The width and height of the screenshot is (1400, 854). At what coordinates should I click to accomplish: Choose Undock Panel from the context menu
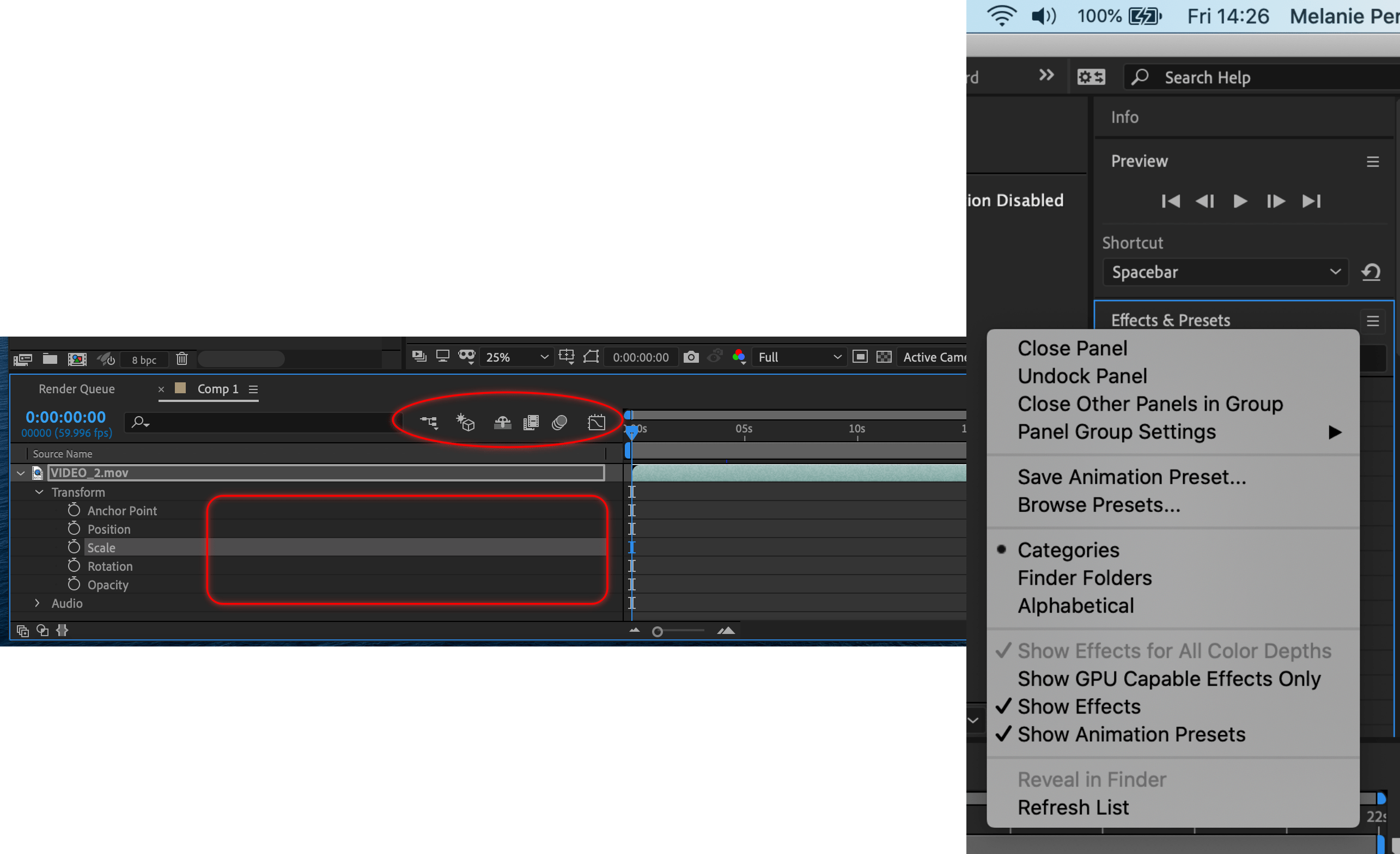(x=1082, y=376)
